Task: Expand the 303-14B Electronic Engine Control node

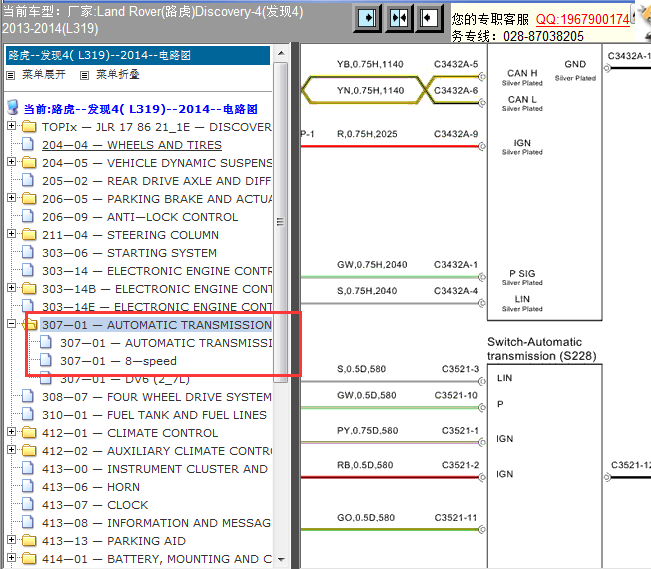Action: point(12,287)
